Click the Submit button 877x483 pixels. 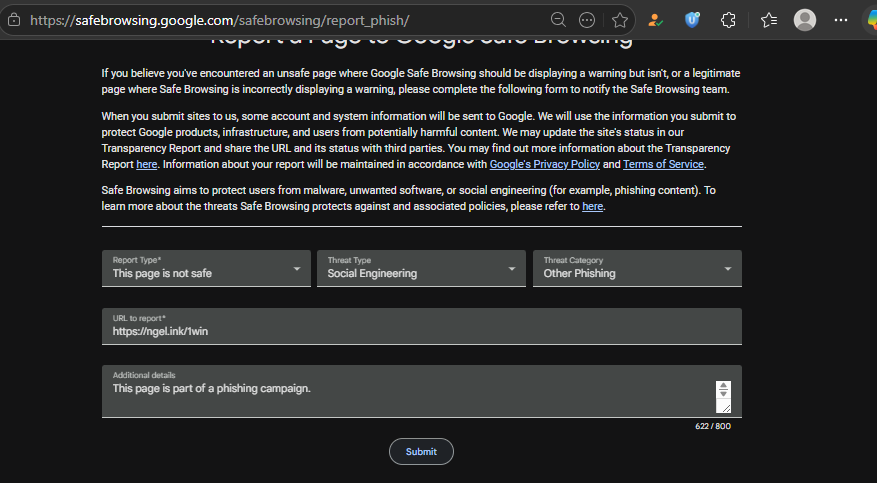click(x=421, y=452)
